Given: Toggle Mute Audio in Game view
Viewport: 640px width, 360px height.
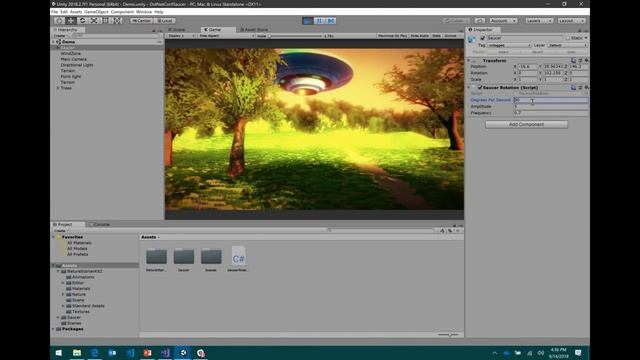Looking at the screenshot, I should (x=420, y=36).
